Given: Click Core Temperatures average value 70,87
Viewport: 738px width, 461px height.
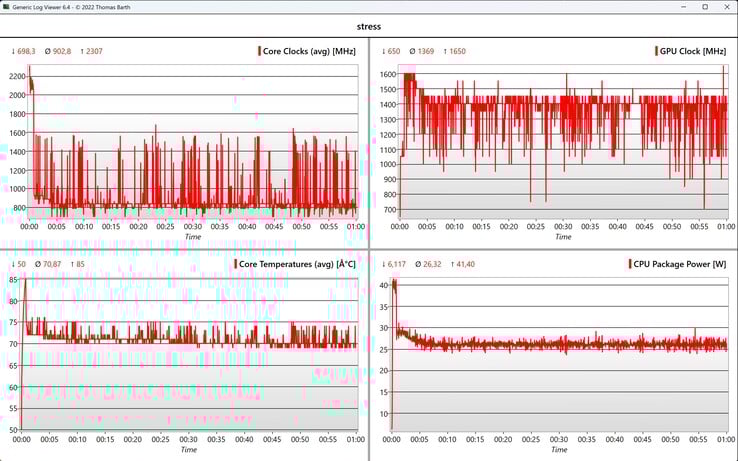Looking at the screenshot, I should 51,264.
